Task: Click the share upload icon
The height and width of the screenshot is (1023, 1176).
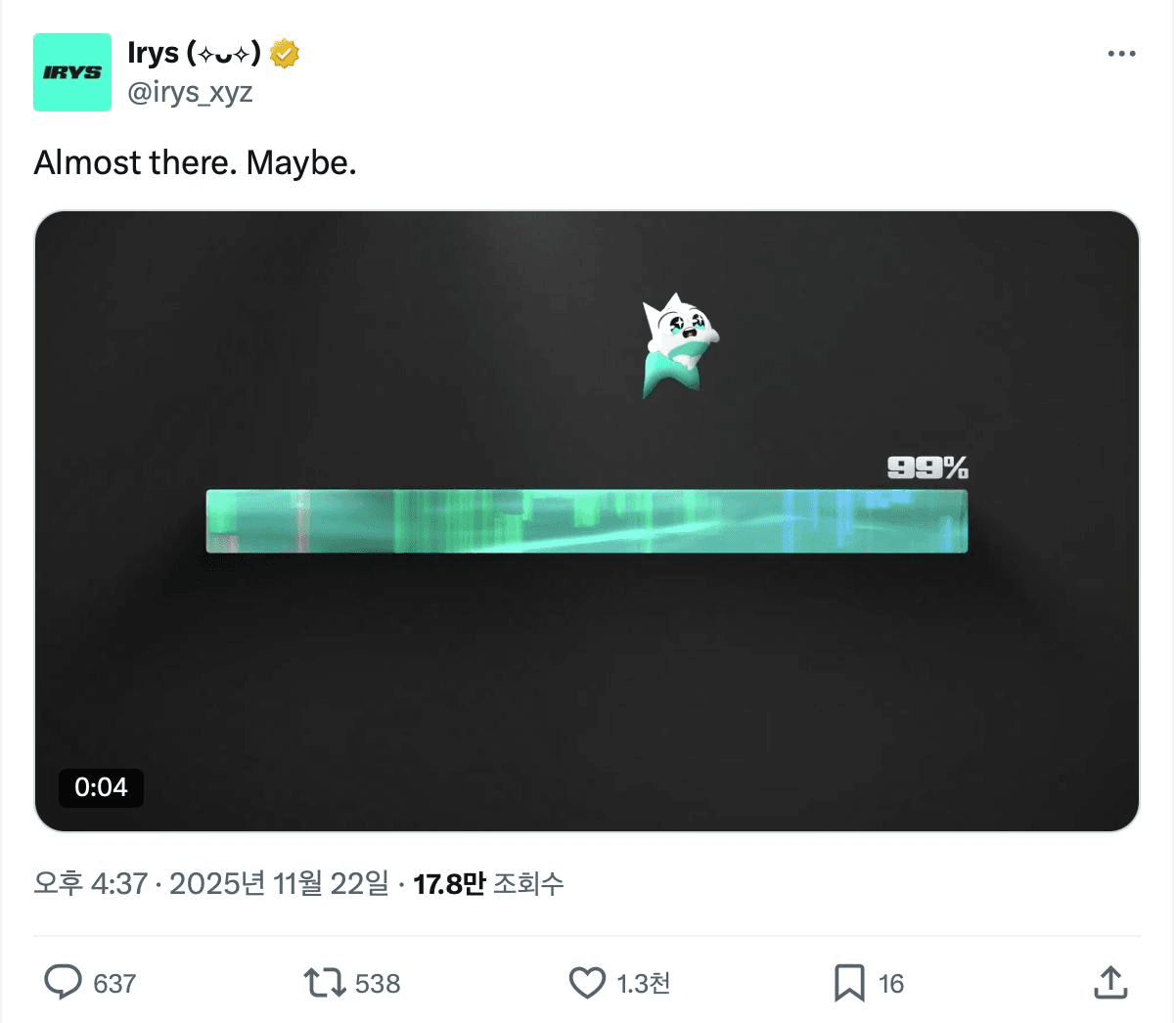Action: 1110,982
